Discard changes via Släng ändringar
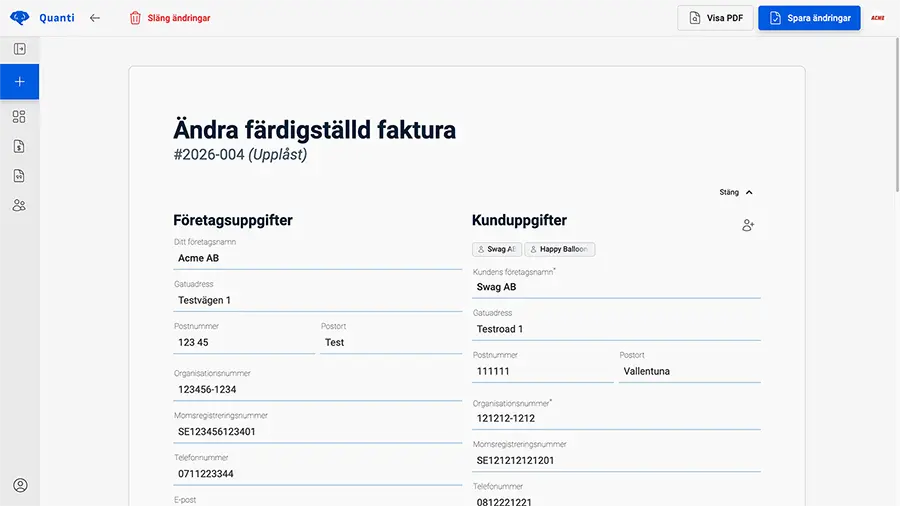The width and height of the screenshot is (900, 506). coord(170,18)
